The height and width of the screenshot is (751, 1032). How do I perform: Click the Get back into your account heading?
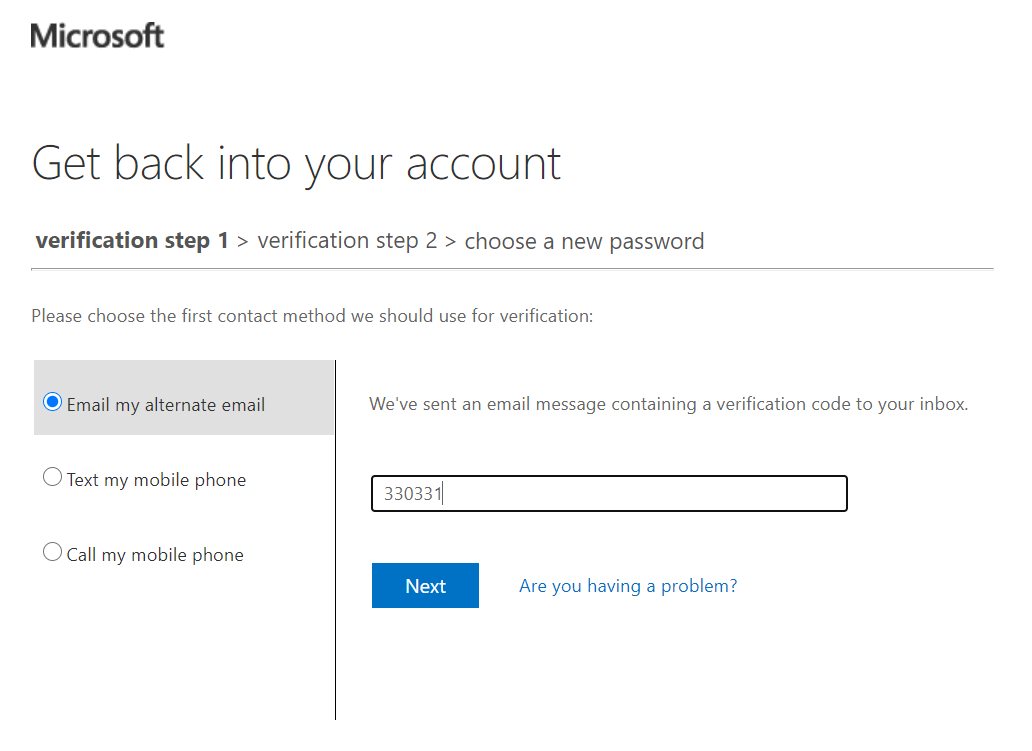(x=296, y=162)
